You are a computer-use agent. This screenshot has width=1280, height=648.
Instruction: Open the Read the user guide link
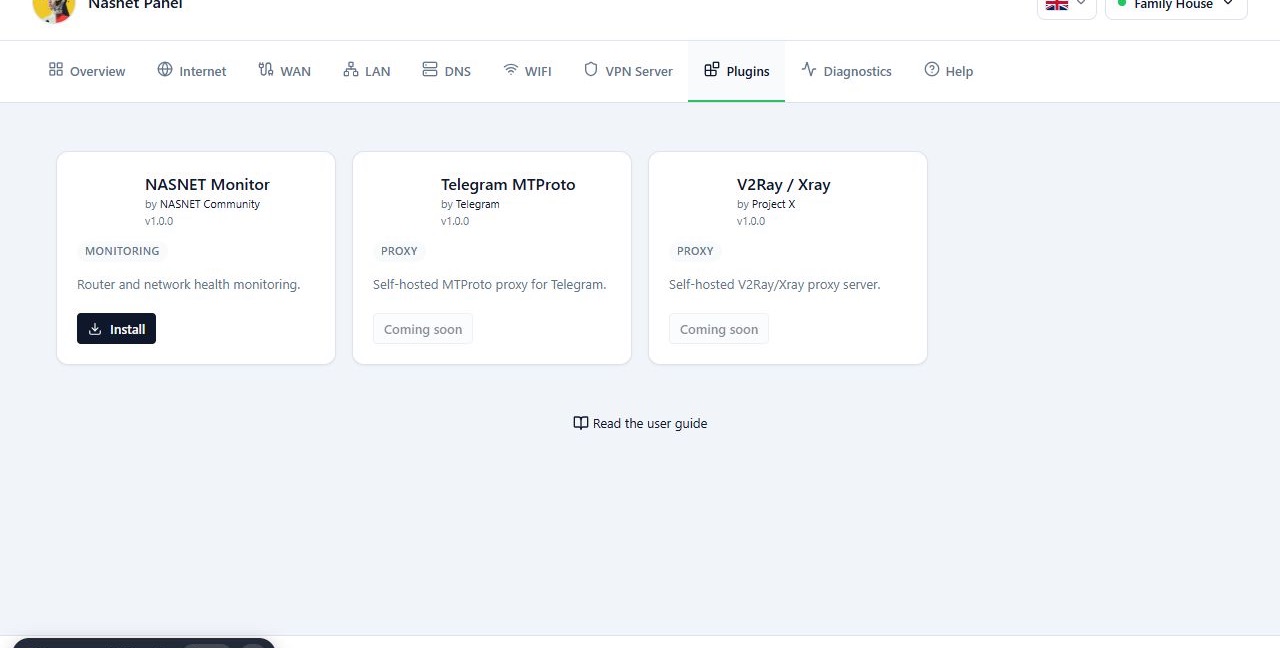640,423
